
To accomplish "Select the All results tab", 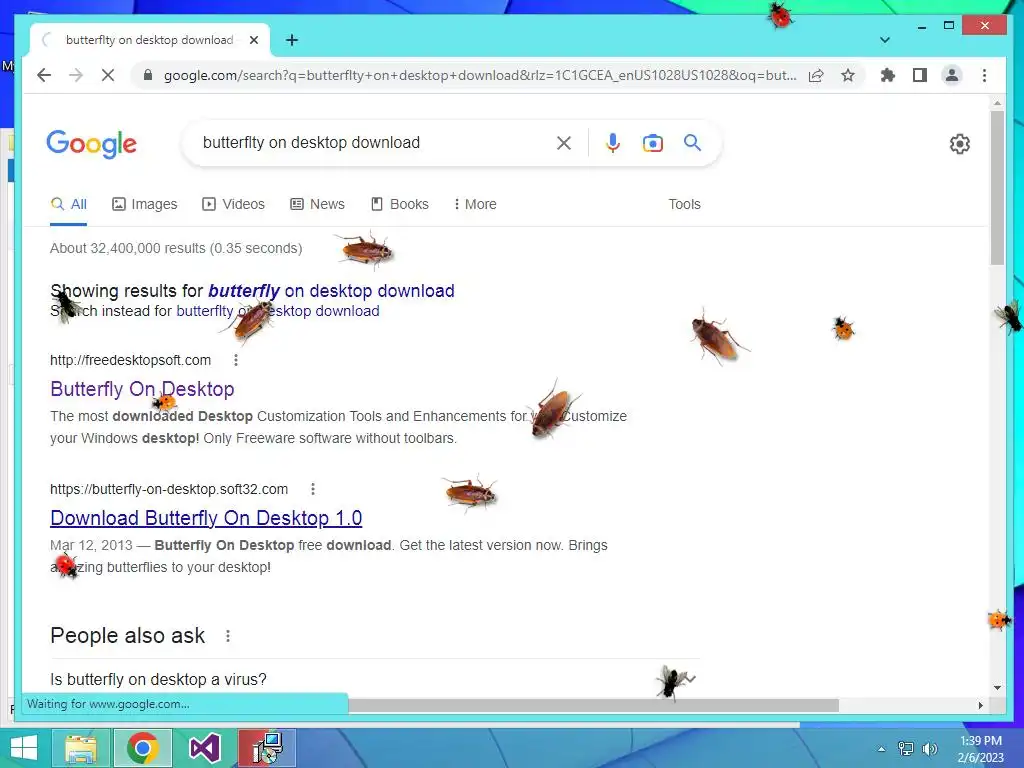I will [x=69, y=204].
